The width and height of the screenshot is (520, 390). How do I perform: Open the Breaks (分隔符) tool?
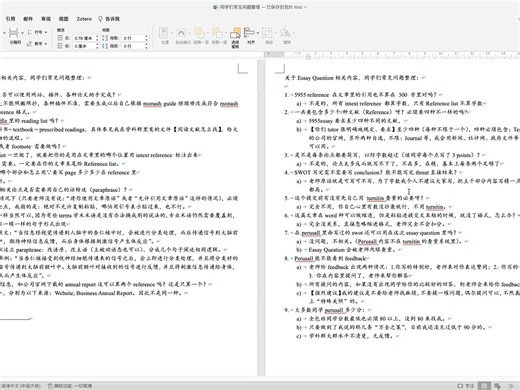(x=14, y=36)
